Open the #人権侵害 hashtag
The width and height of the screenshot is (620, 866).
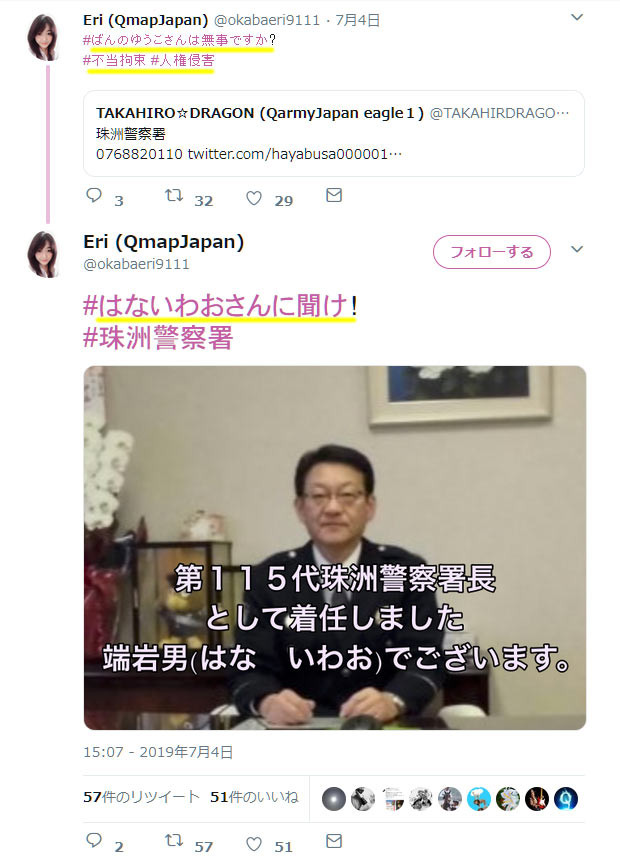182,60
